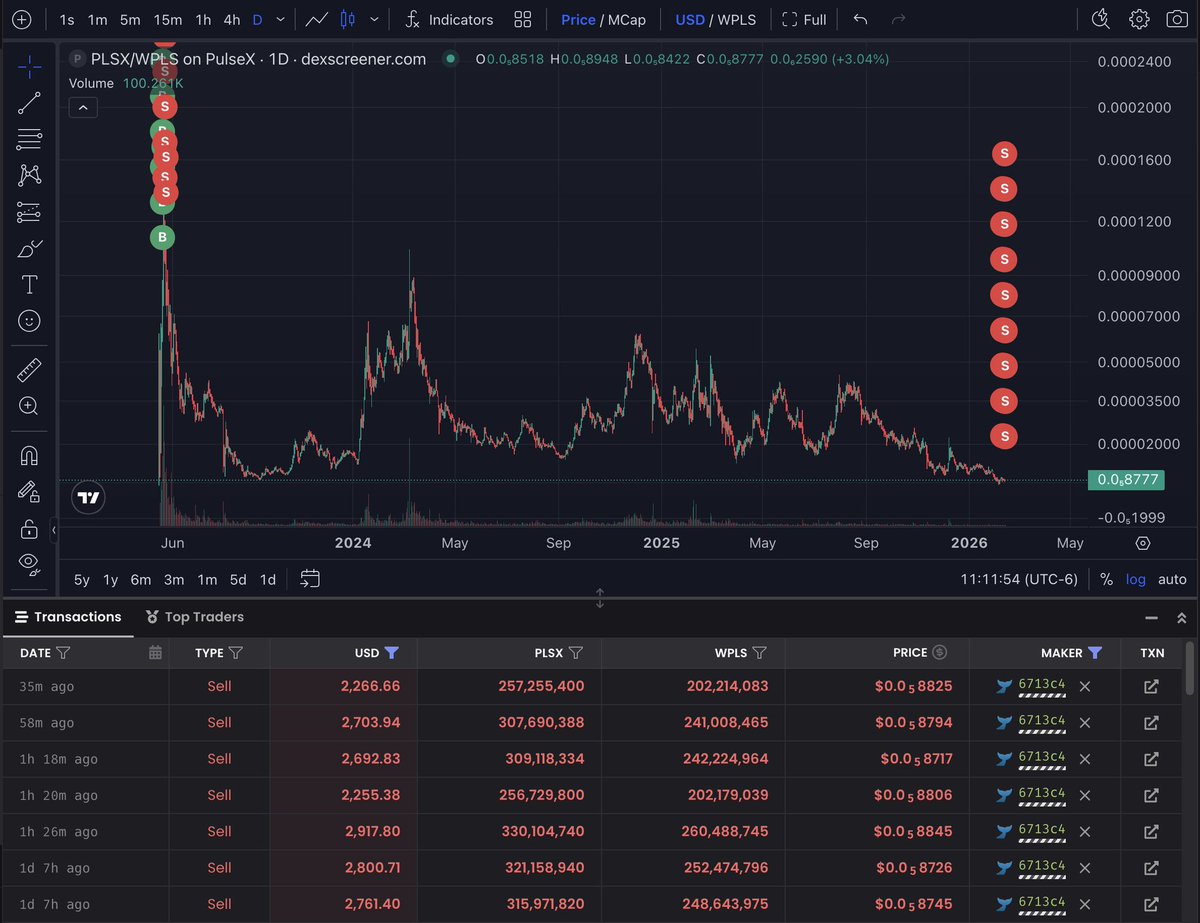Expand the chart style dropdown arrow
The width and height of the screenshot is (1200, 923).
tap(375, 20)
